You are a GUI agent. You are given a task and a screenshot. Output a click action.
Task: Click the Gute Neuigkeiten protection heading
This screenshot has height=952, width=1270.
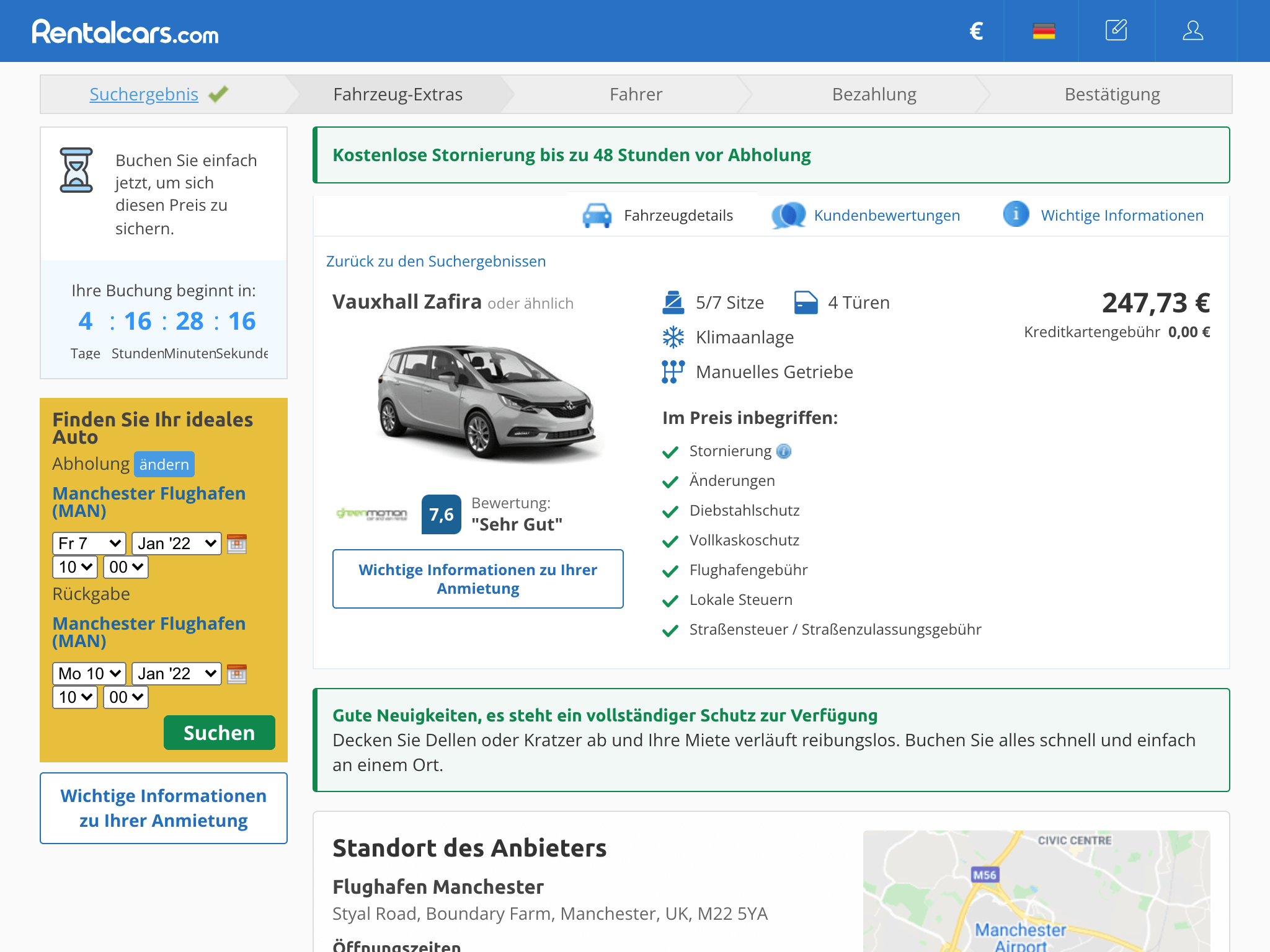pyautogui.click(x=605, y=715)
